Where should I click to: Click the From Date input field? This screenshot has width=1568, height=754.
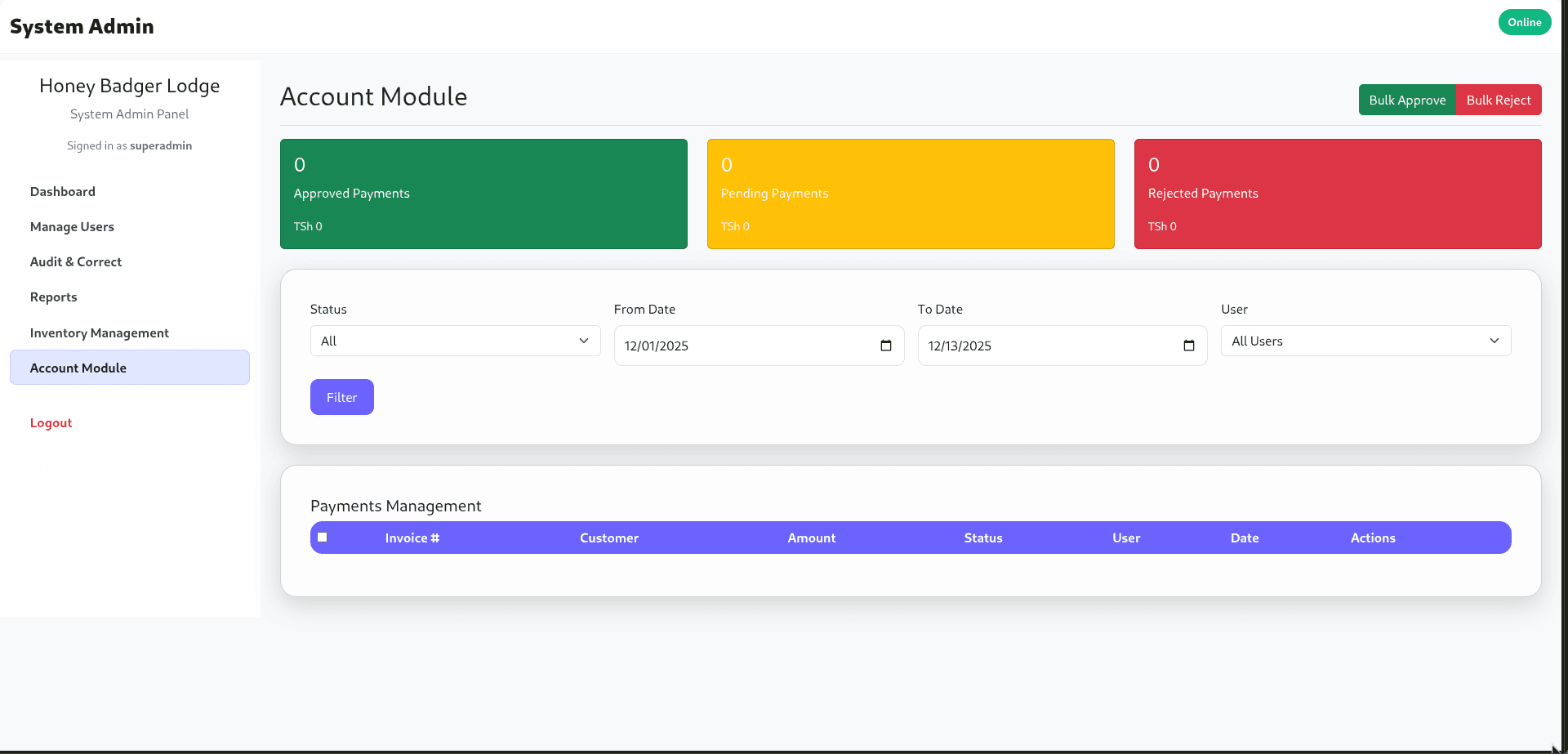tap(735, 346)
